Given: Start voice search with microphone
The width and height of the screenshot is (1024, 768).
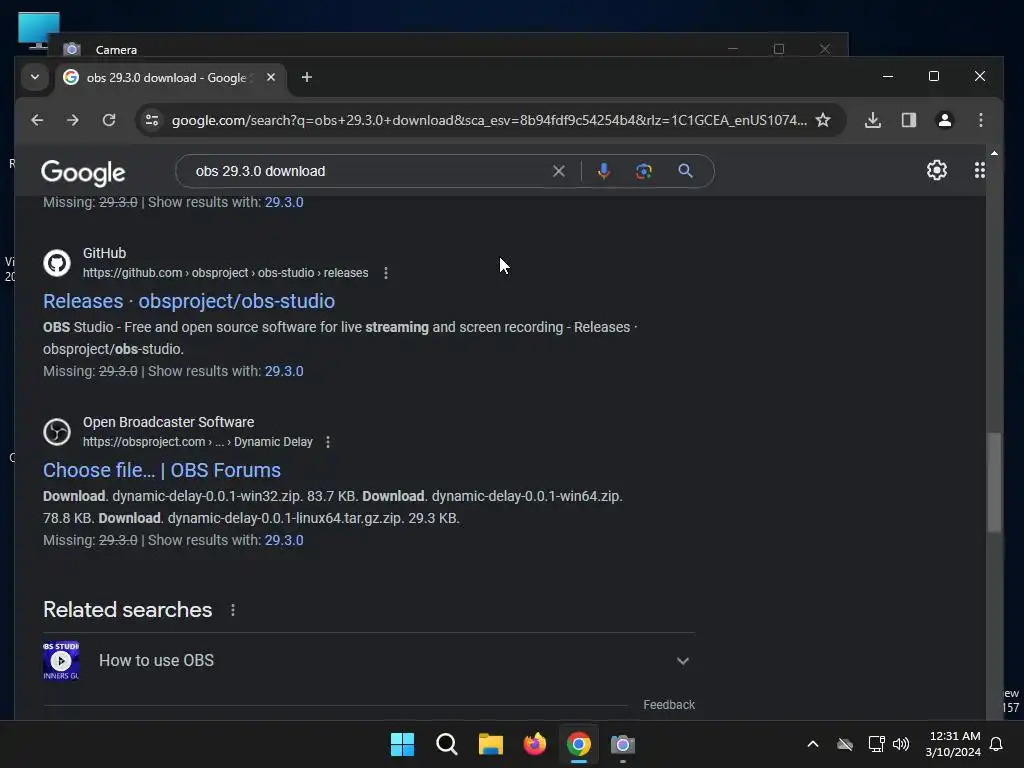Looking at the screenshot, I should click(x=604, y=171).
